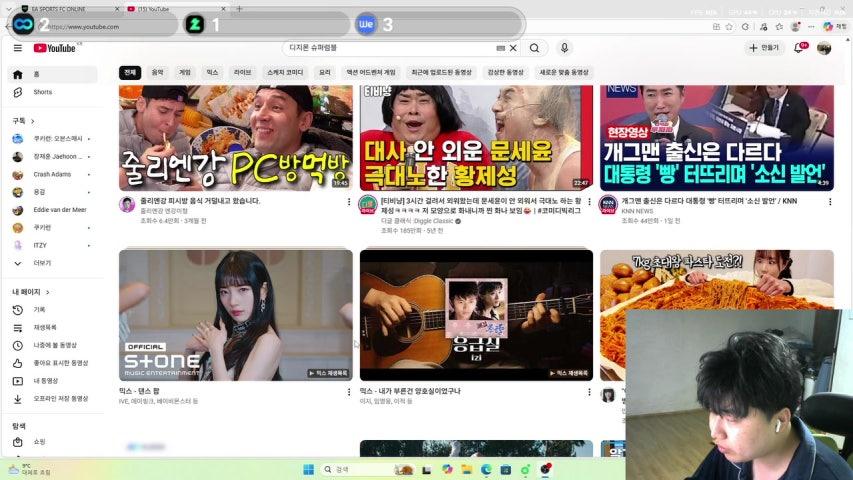
Task: Open 좋아요 표시한 동영상 (Liked videos)
Action: (60, 363)
